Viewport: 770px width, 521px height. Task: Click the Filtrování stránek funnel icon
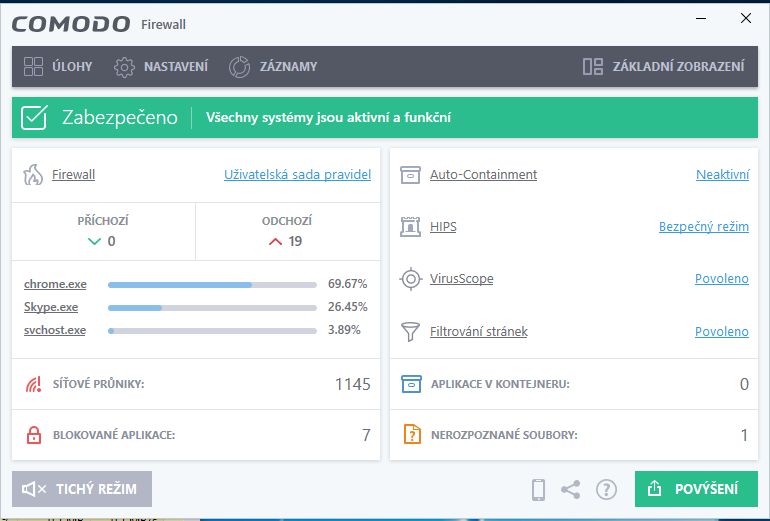pyautogui.click(x=409, y=331)
